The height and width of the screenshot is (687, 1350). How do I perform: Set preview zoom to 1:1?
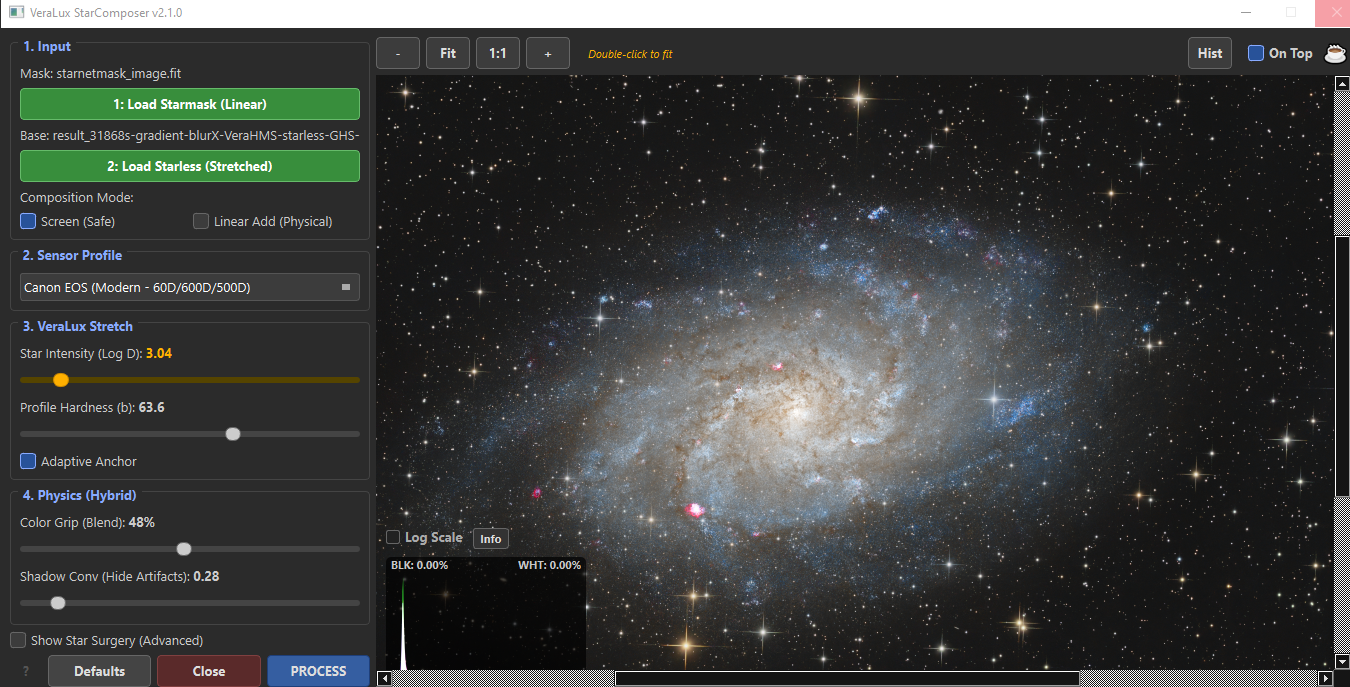pos(498,53)
